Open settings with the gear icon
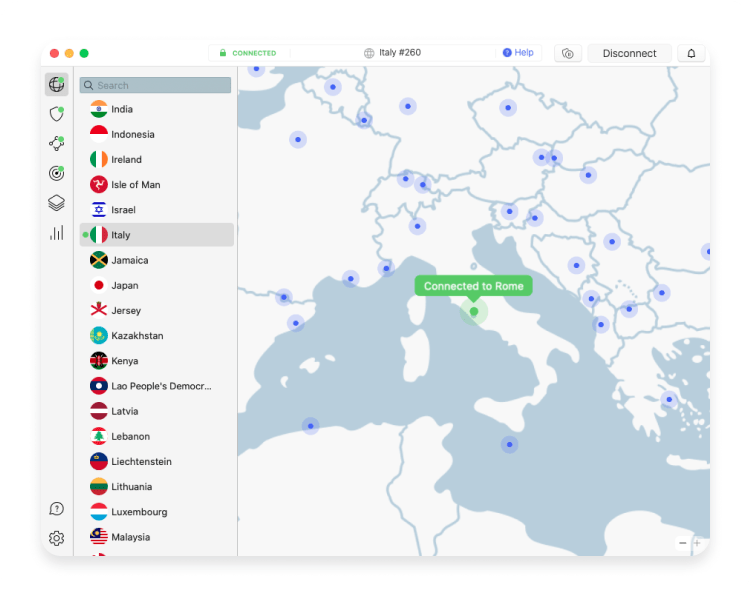Viewport: 750px width, 596px height. coord(56,538)
